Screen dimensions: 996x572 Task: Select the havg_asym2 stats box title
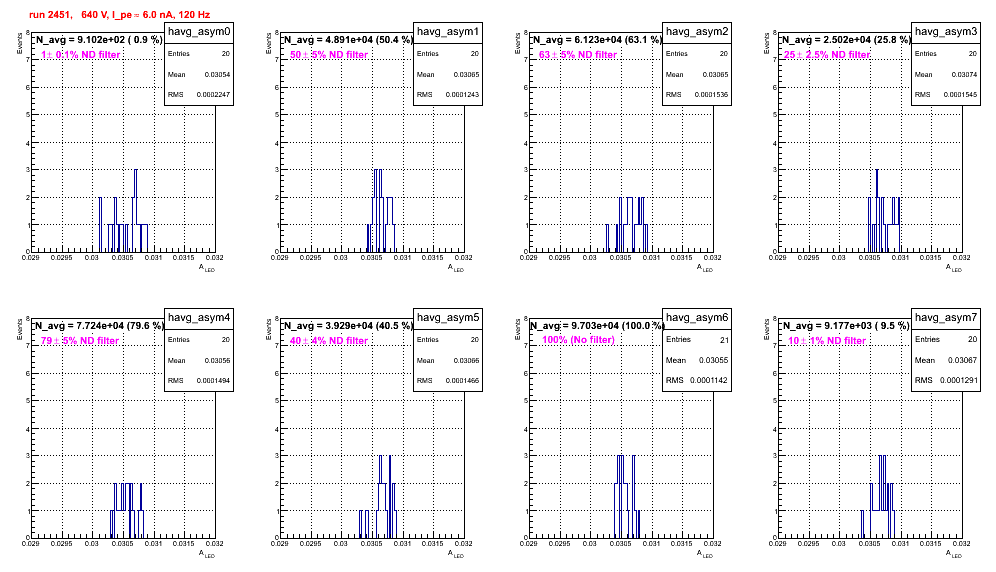pyautogui.click(x=697, y=32)
